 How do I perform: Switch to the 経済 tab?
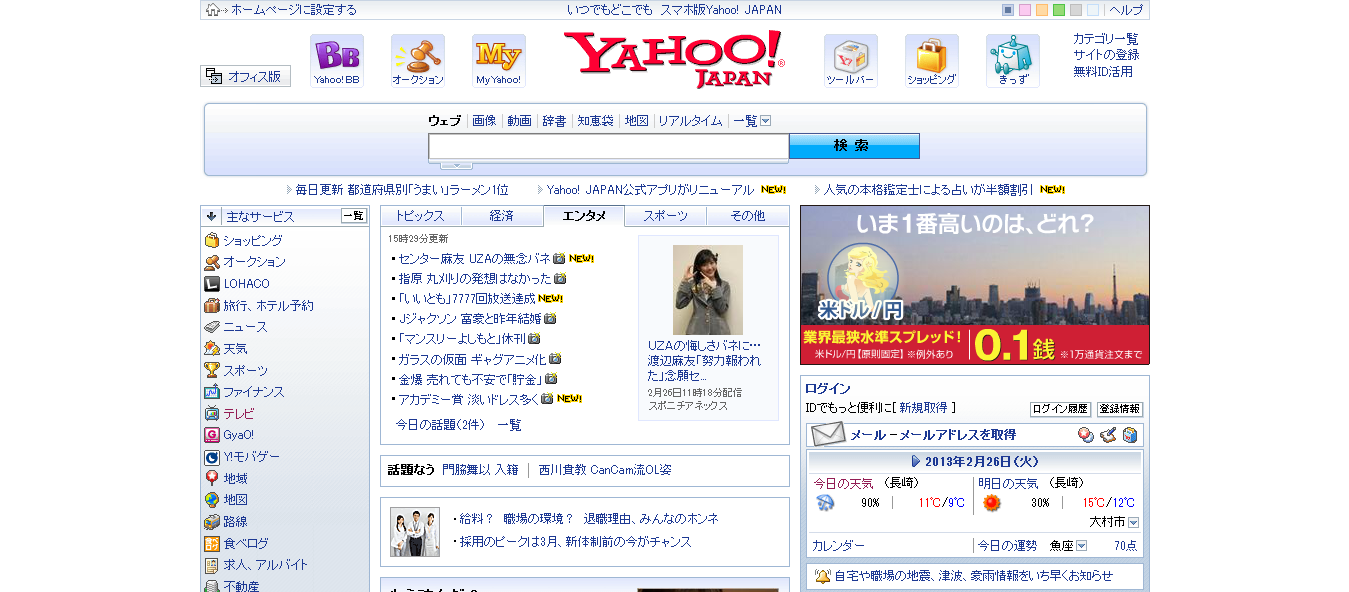coord(502,216)
